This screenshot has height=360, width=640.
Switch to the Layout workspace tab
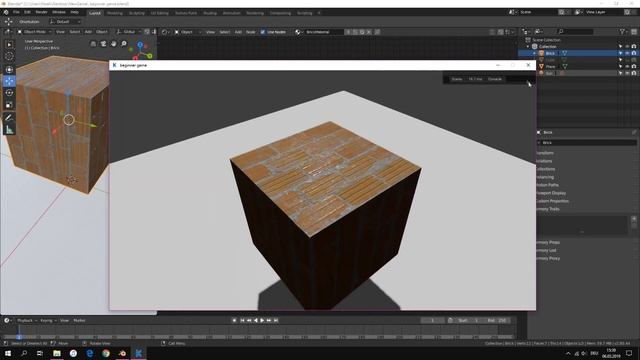pyautogui.click(x=95, y=13)
